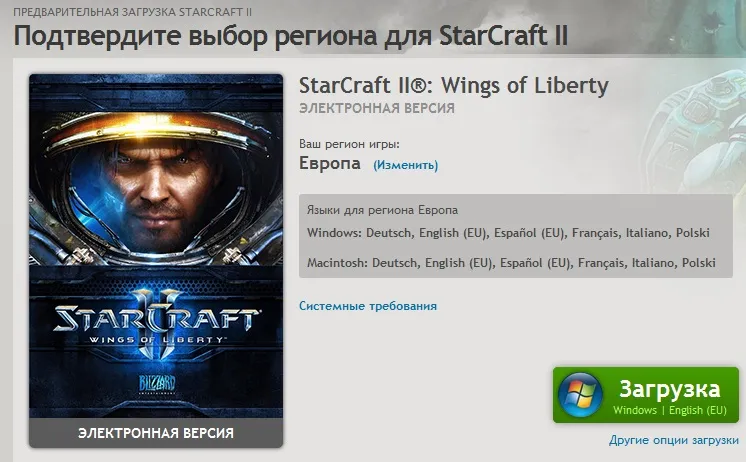This screenshot has height=462, width=746.
Task: Click the StarCraft II box art image
Action: tap(156, 261)
